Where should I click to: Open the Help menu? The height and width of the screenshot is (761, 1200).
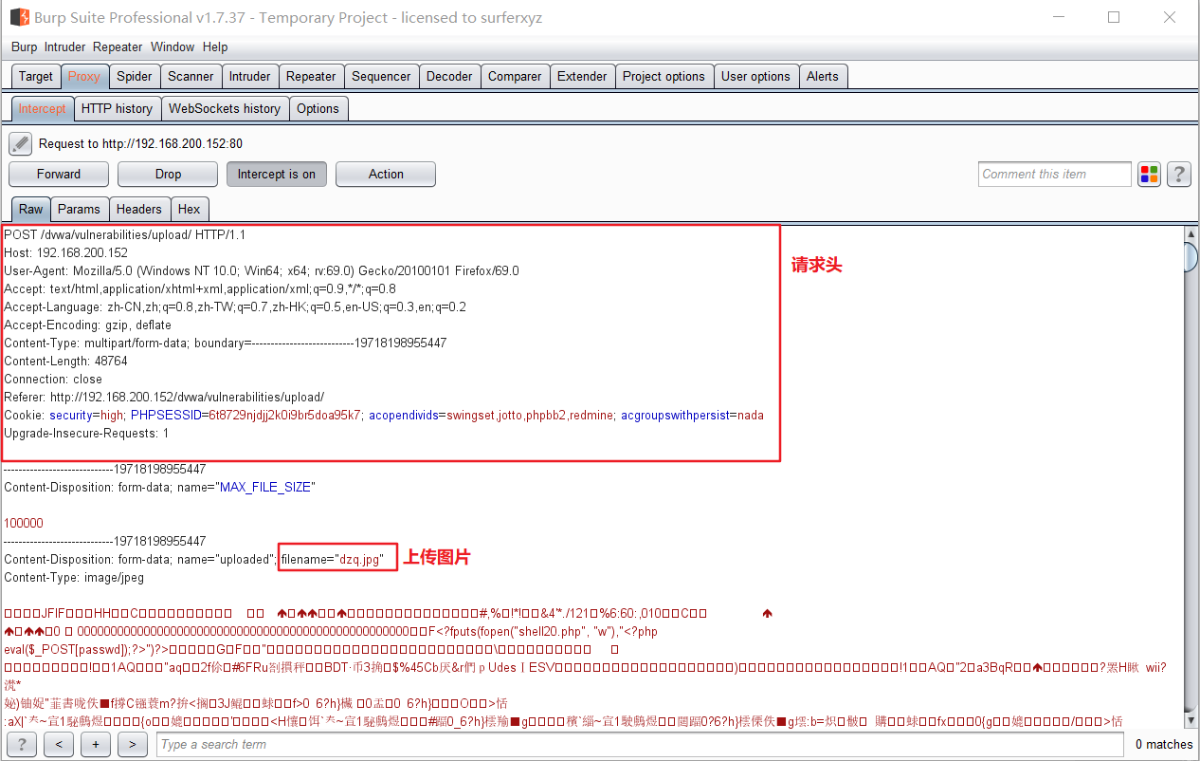[x=215, y=47]
